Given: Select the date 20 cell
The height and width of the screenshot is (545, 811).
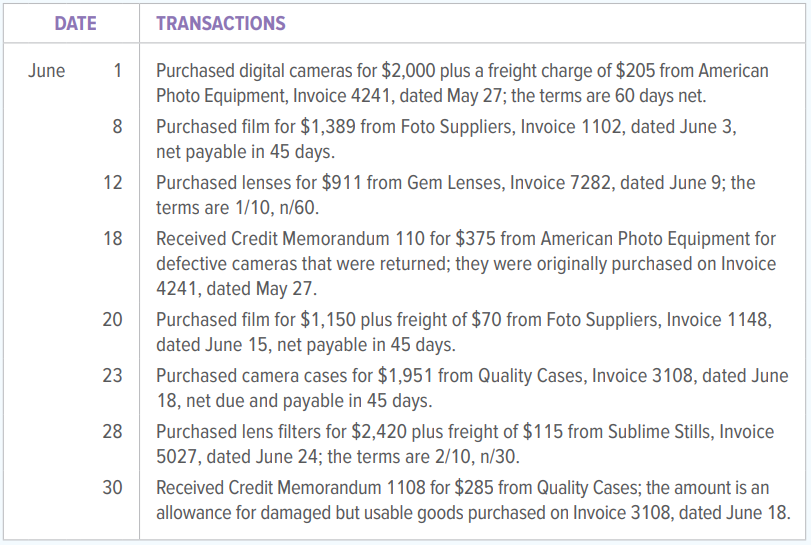Looking at the screenshot, I should click(x=113, y=320).
